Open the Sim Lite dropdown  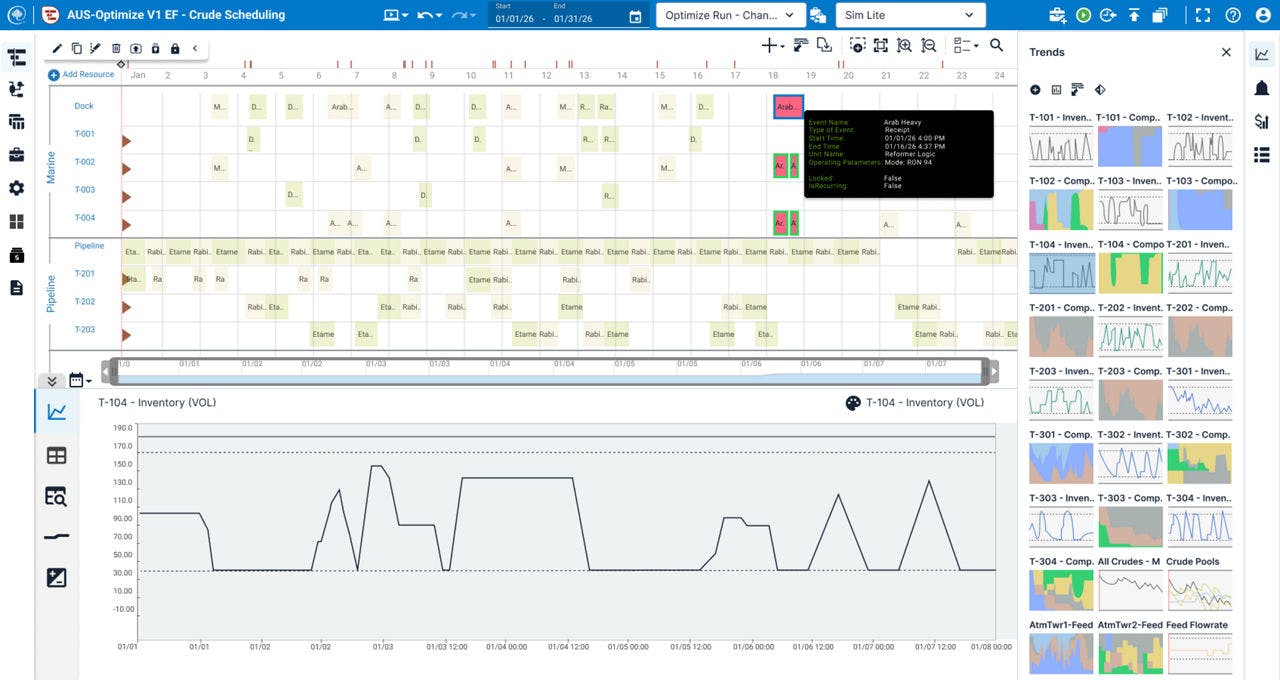click(x=910, y=15)
